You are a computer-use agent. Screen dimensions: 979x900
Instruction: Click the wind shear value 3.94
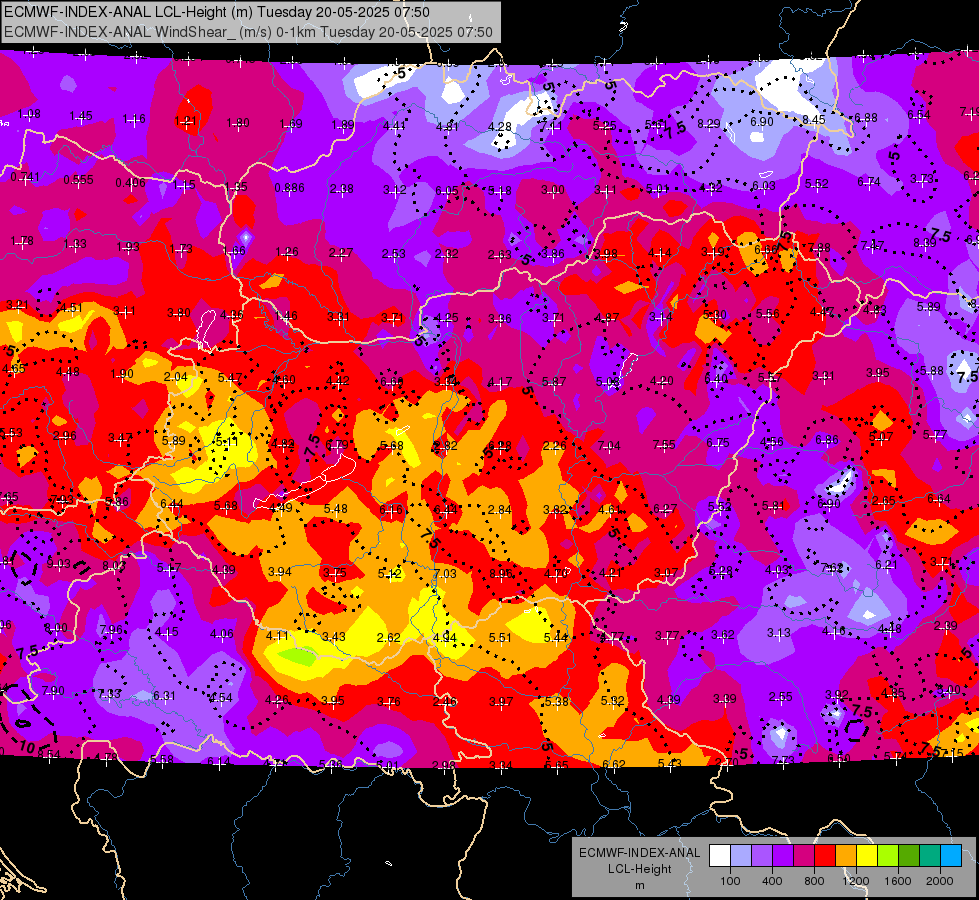(280, 571)
